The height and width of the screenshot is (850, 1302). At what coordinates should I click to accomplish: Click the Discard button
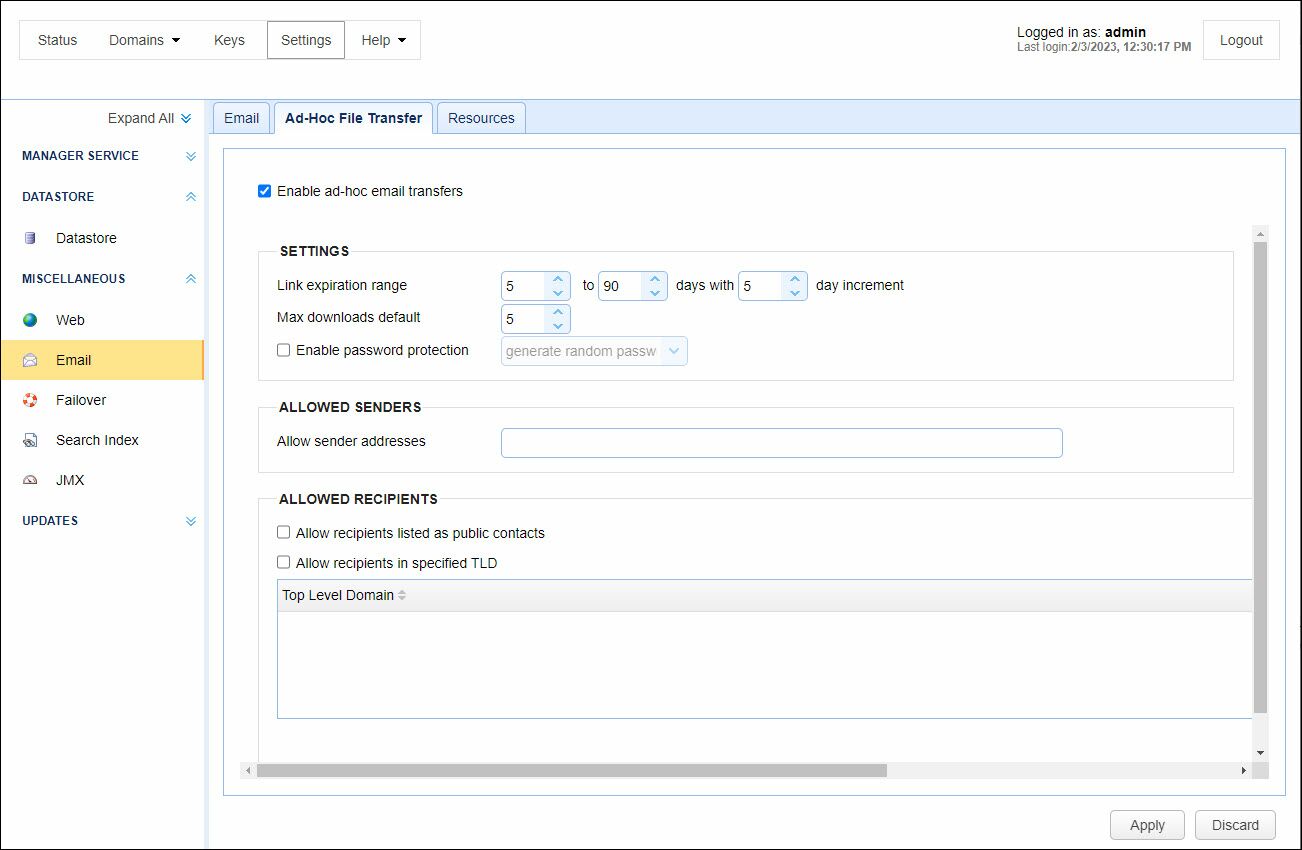(x=1235, y=825)
